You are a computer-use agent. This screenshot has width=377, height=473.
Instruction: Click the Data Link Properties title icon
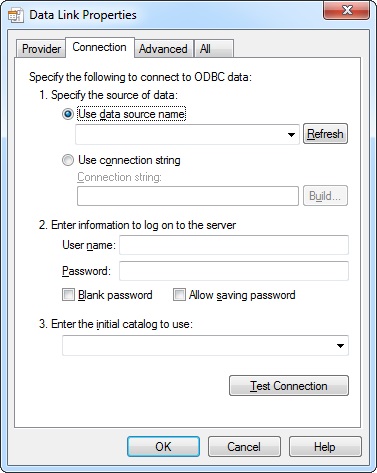pyautogui.click(x=16, y=15)
